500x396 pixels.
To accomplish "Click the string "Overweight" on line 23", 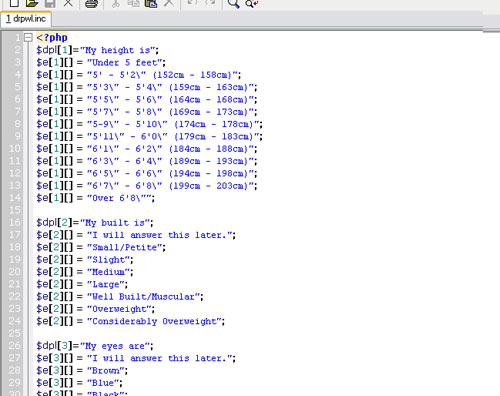I will (x=119, y=309).
